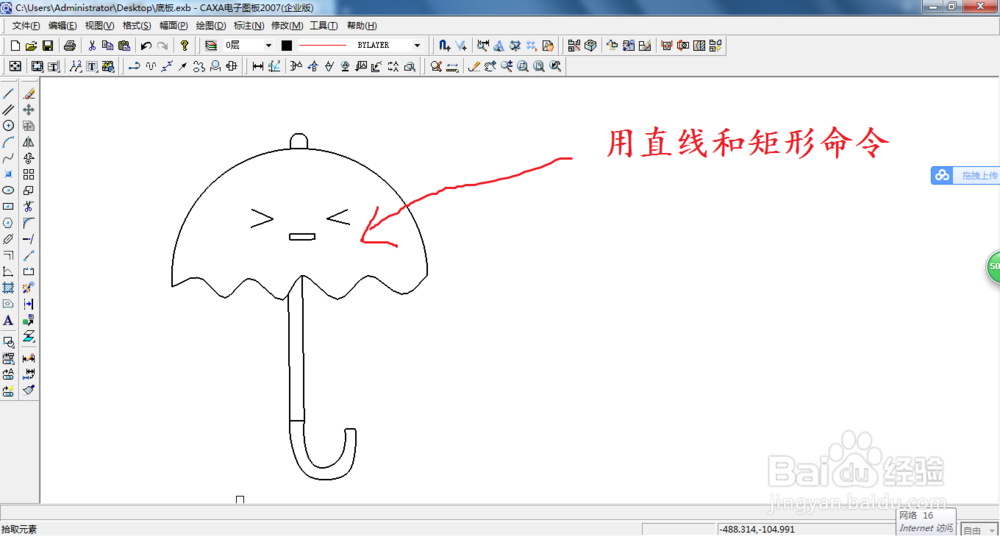Click the green 50 floating badge

click(994, 267)
